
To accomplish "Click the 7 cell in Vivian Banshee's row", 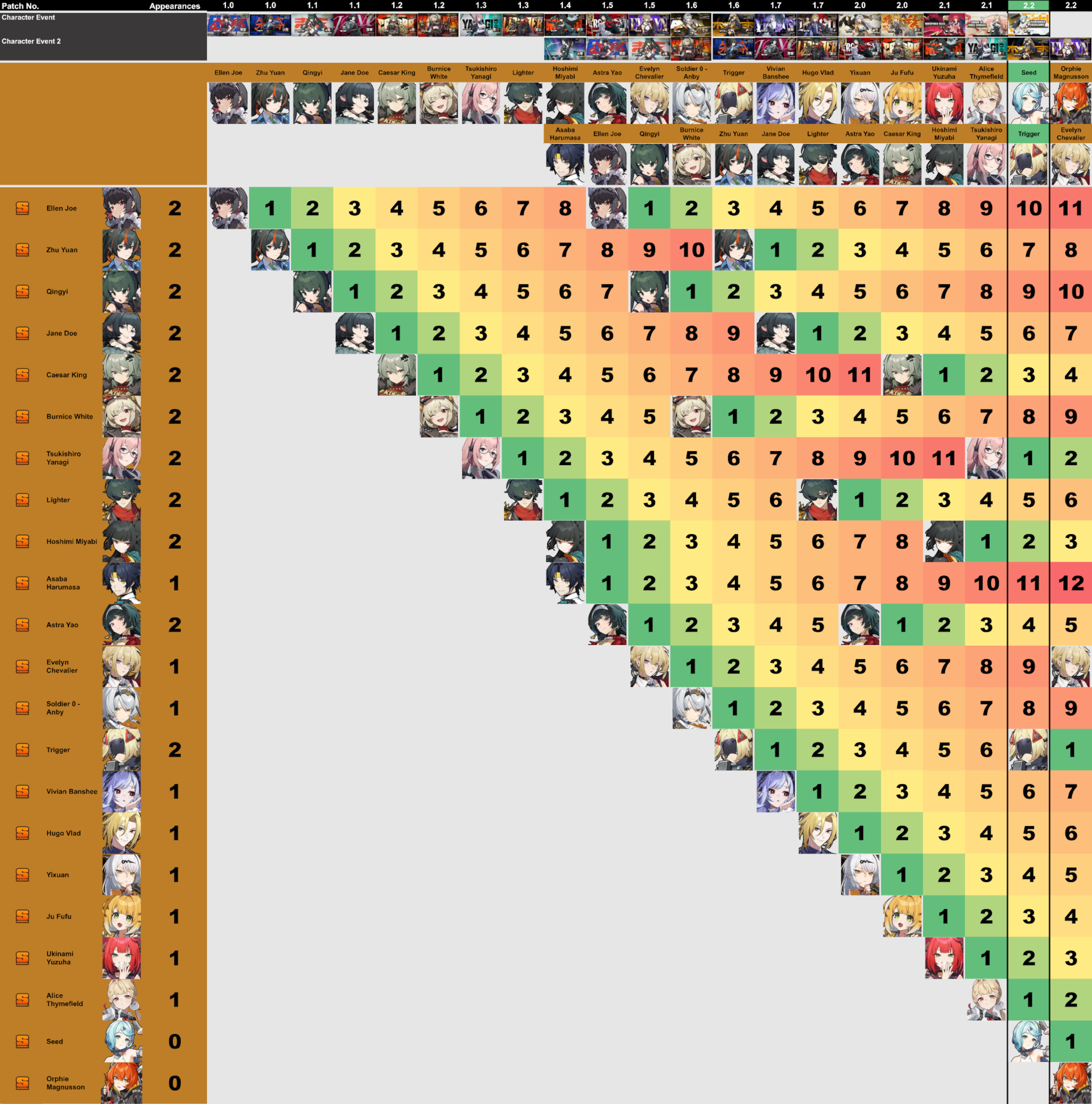I will point(1071,792).
